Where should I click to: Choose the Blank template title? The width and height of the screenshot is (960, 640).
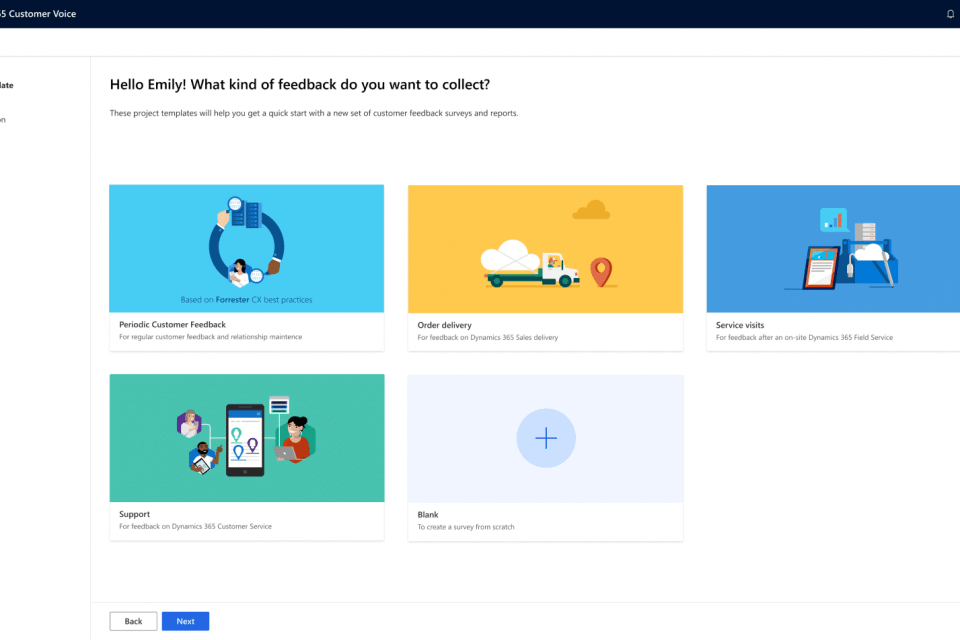(x=428, y=514)
